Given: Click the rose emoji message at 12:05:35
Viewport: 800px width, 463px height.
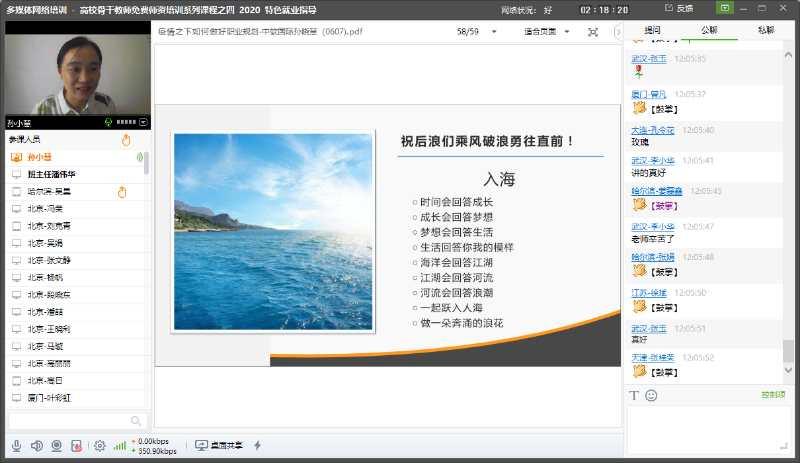Looking at the screenshot, I should (638, 72).
